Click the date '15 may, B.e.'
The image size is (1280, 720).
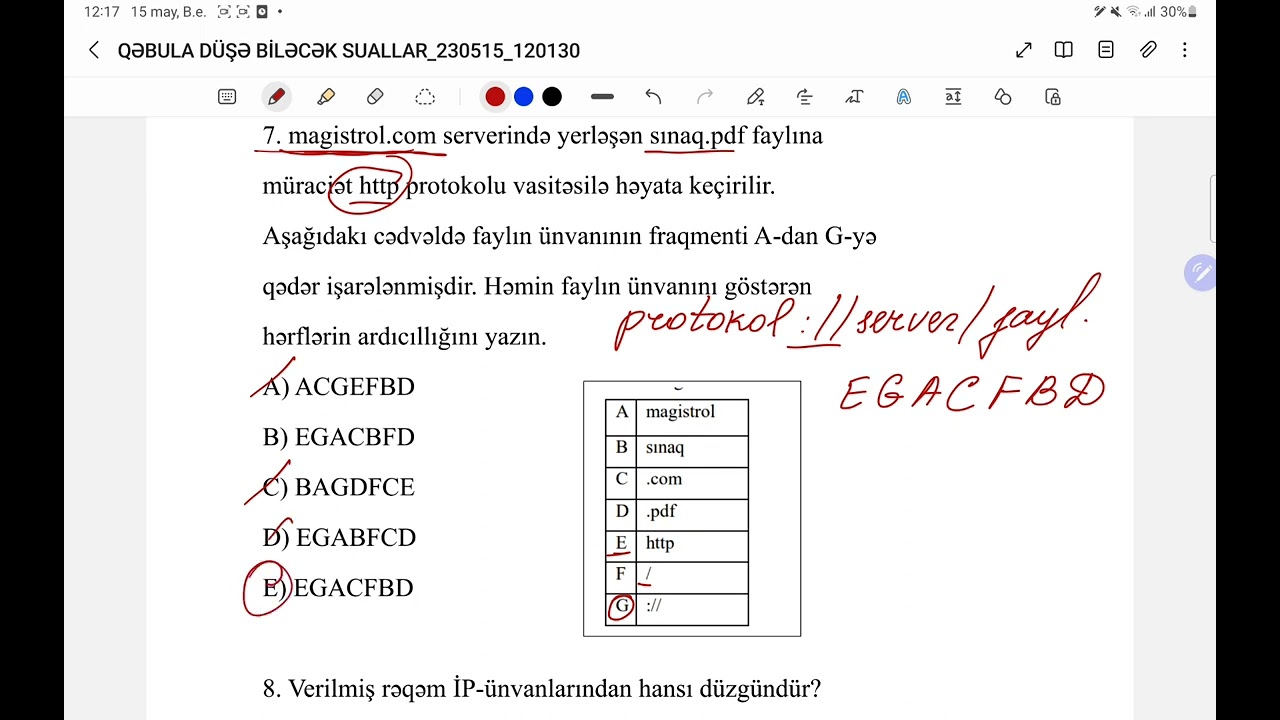click(x=168, y=12)
